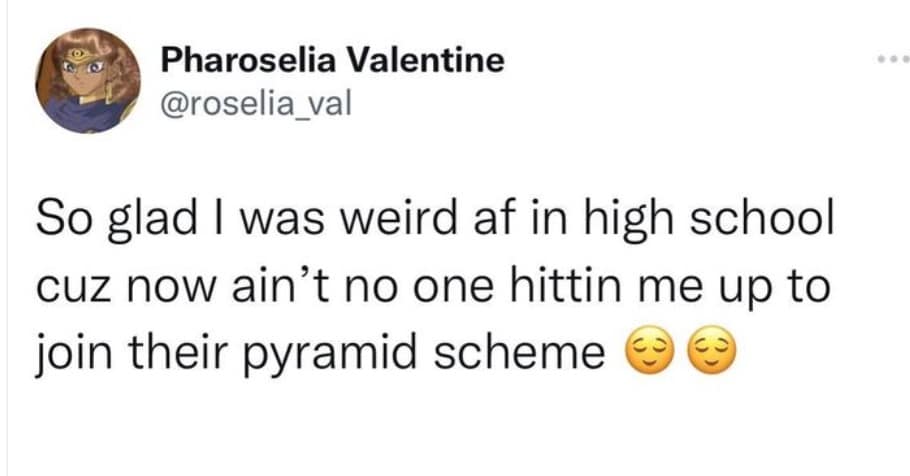Click the first relieved face emoji
910x476 pixels.
click(x=646, y=353)
